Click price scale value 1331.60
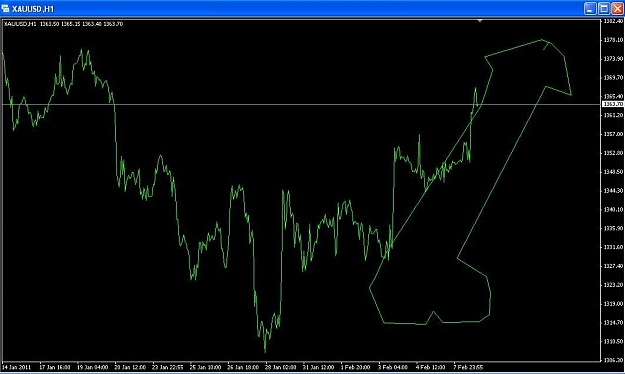Screen dimensions: 625x374 (613, 247)
